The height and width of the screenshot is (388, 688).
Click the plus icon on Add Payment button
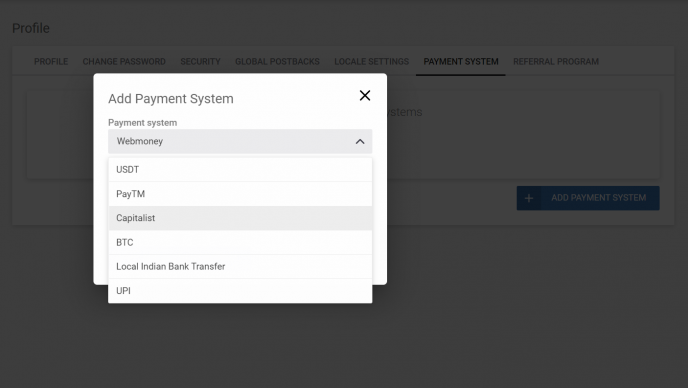[529, 198]
